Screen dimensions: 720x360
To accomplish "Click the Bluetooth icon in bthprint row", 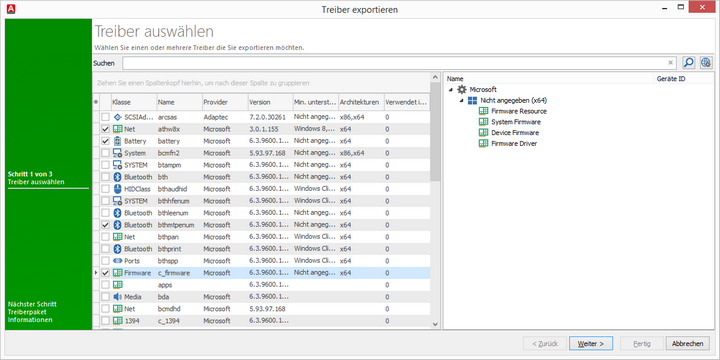I will [x=118, y=249].
